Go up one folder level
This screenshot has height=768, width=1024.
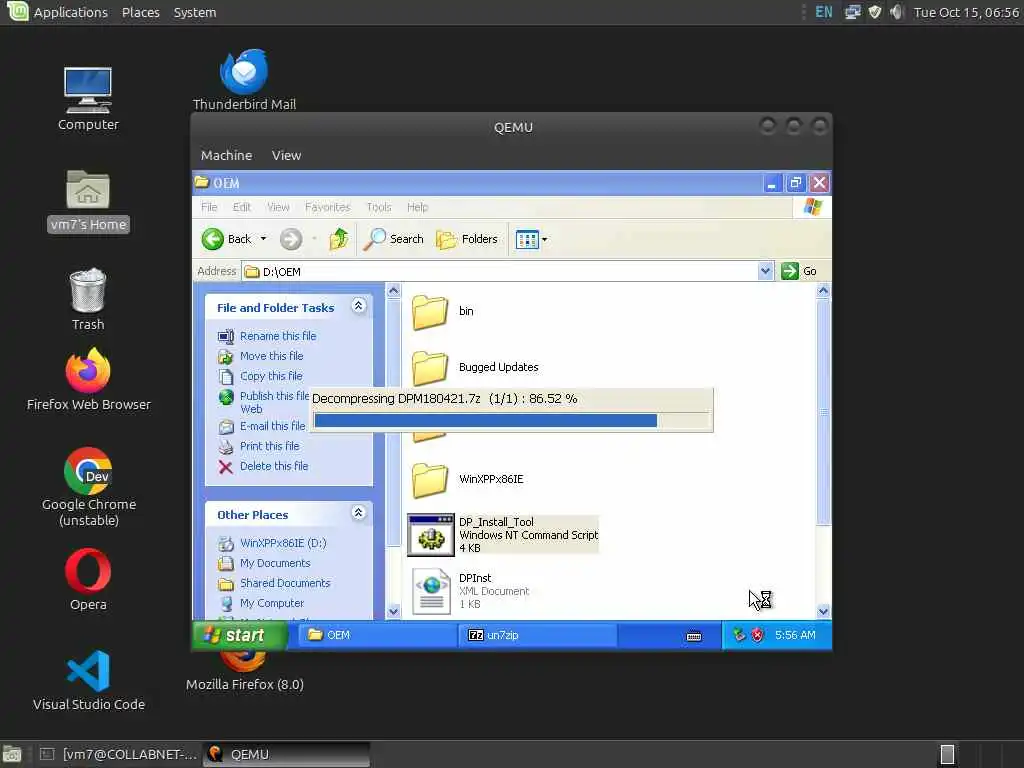(x=338, y=239)
